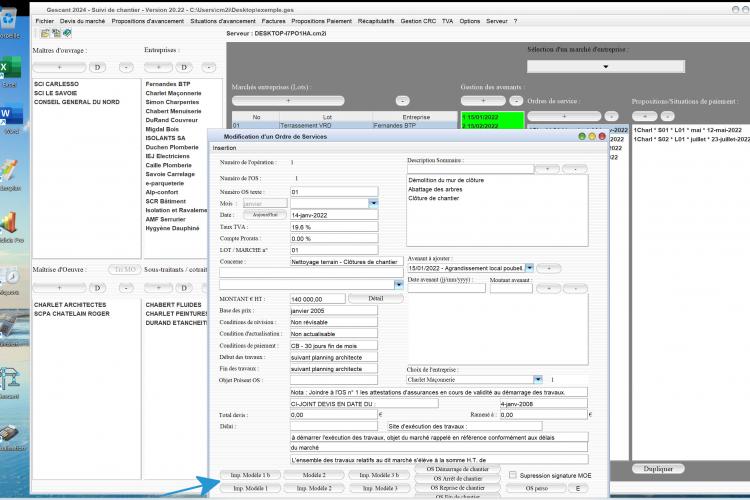Screen dimensions: 750x500
Task: Open the Situations d'avancement menu
Action: 223,21
